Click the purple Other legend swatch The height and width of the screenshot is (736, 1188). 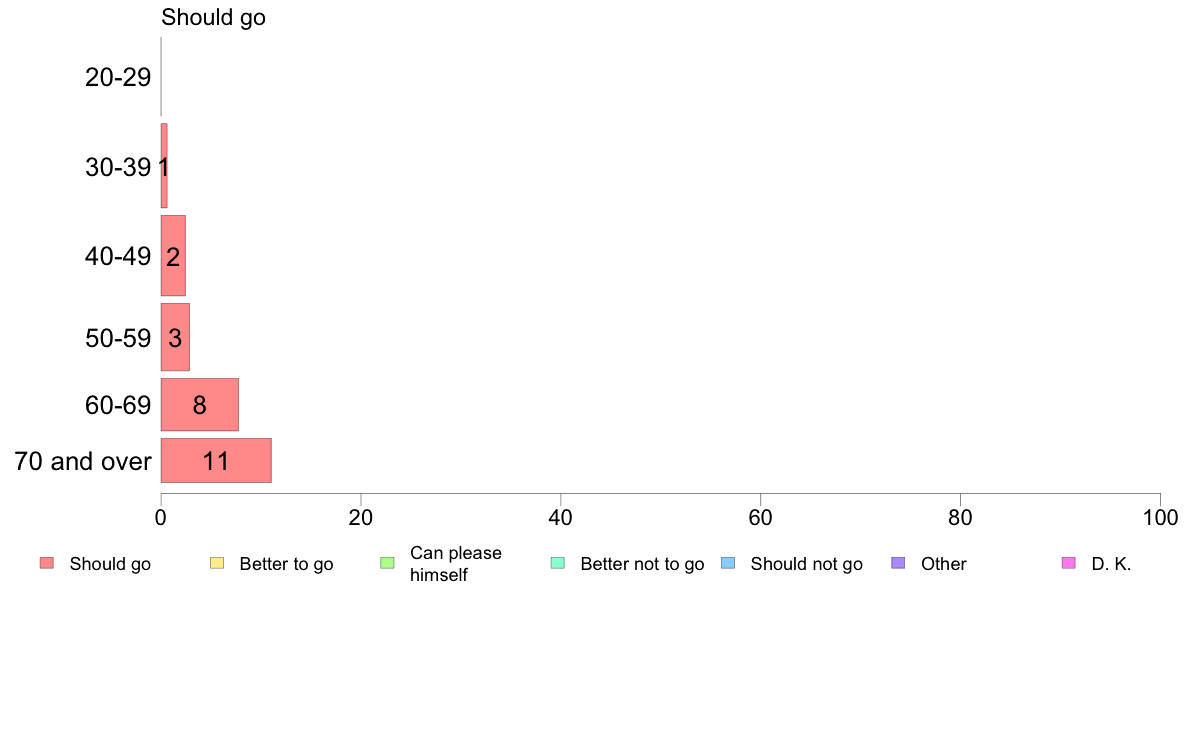pyautogui.click(x=899, y=563)
